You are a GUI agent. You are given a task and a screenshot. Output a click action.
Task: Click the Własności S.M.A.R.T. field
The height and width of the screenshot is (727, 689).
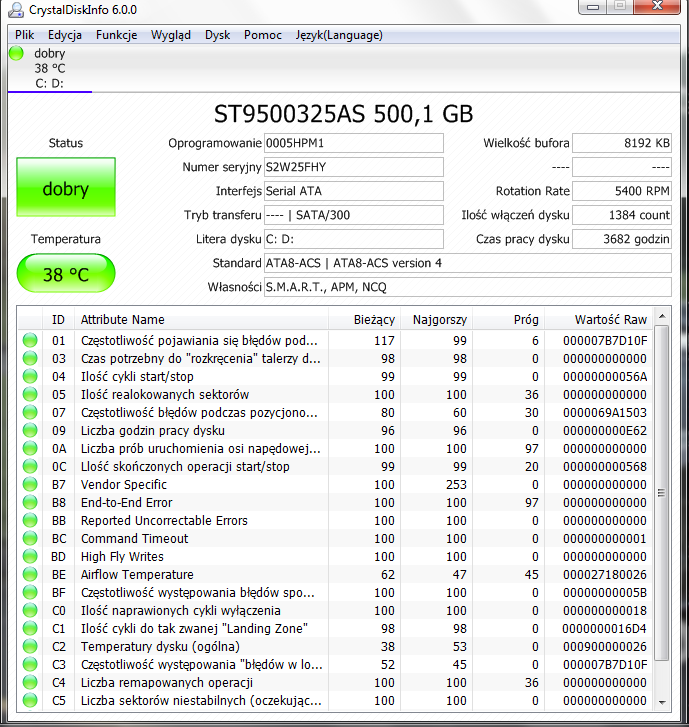(x=468, y=287)
